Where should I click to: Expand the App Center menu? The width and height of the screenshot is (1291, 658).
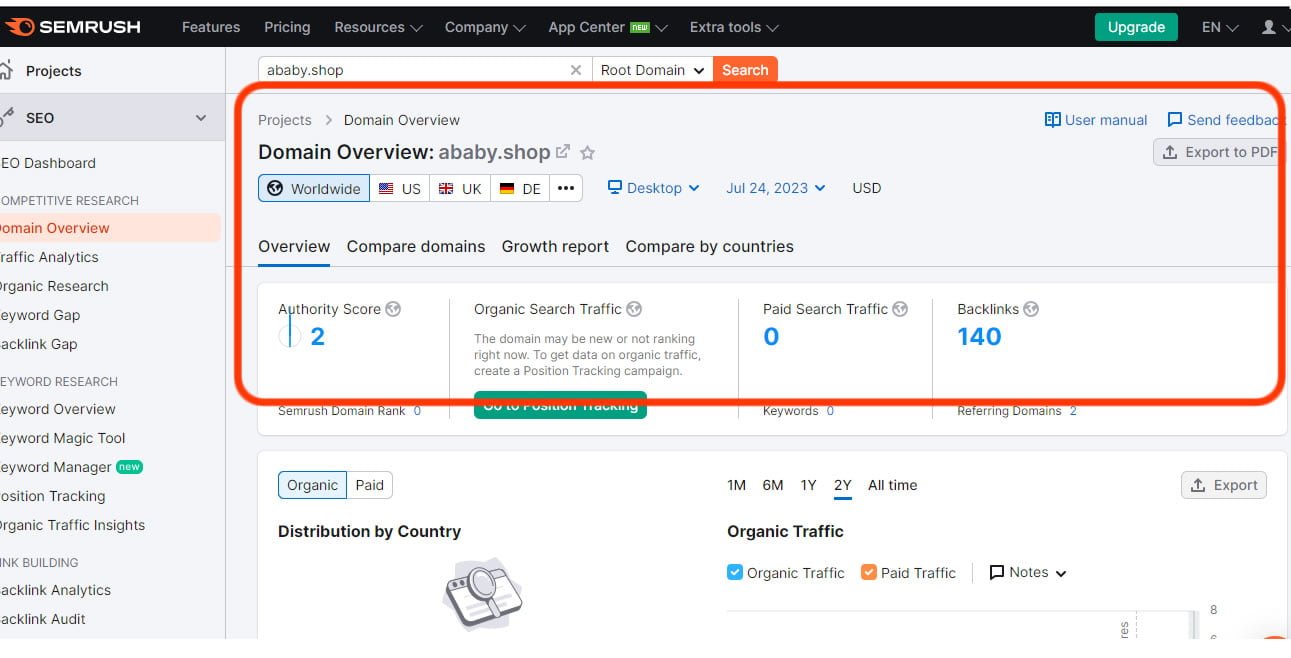tap(608, 27)
